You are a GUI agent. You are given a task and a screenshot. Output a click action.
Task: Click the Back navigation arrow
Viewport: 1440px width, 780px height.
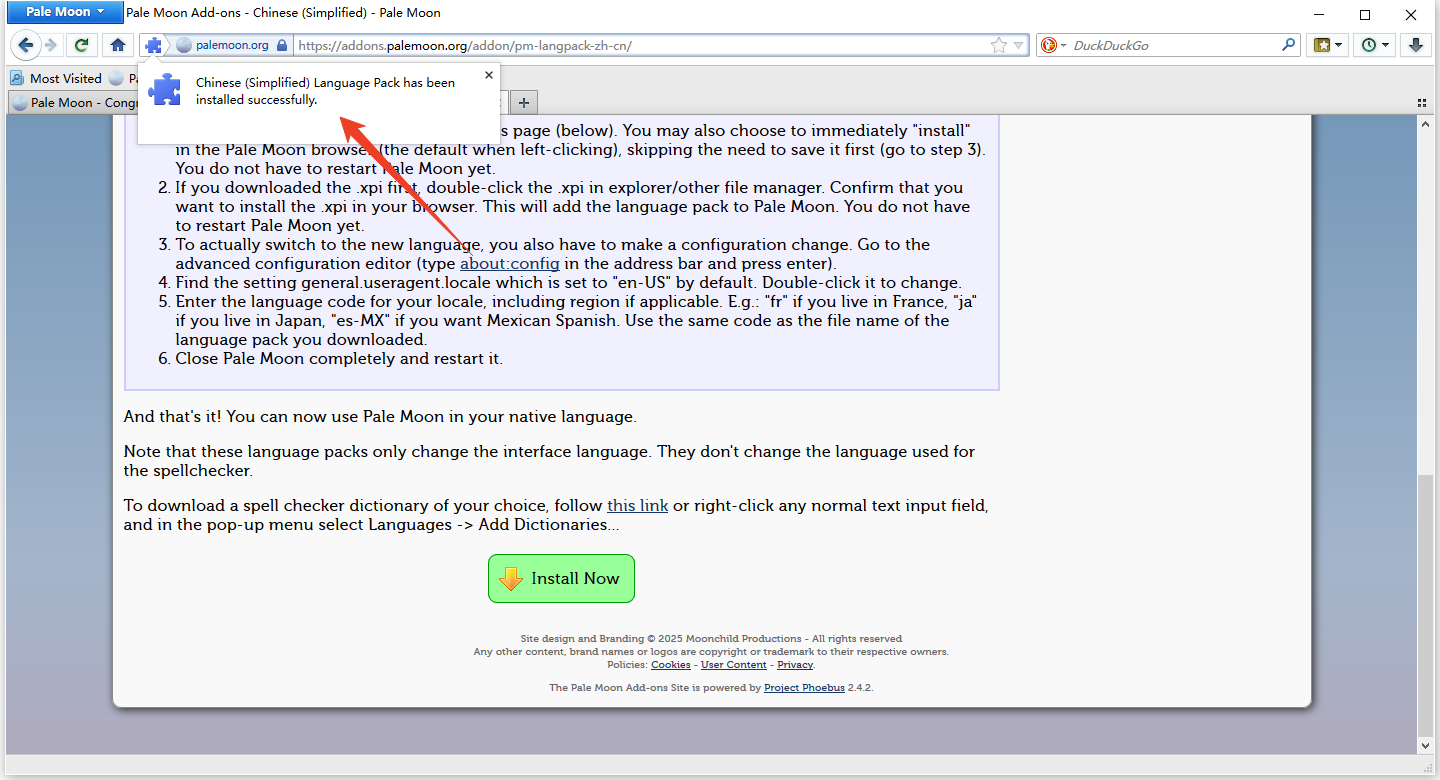point(25,45)
